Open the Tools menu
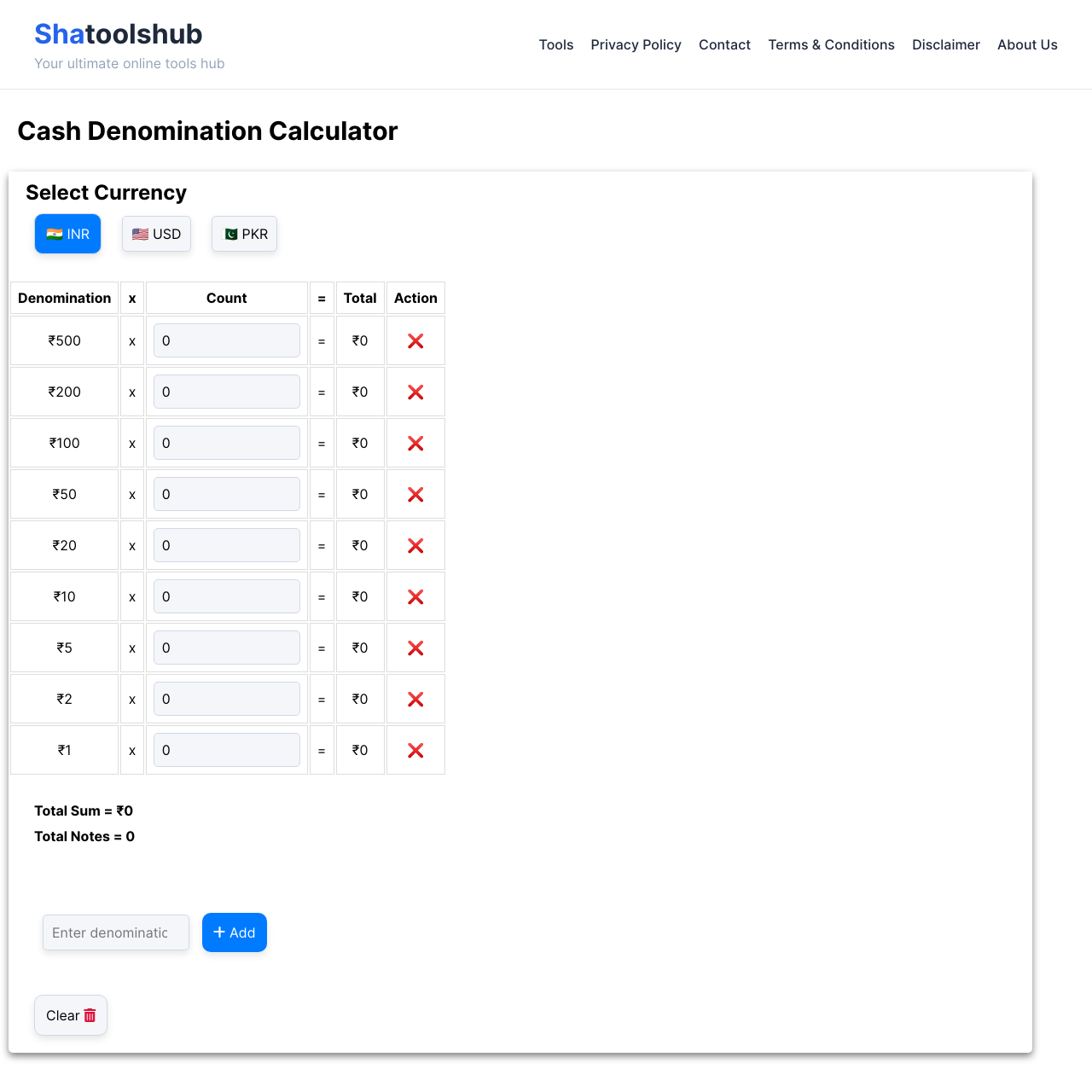Image resolution: width=1092 pixels, height=1092 pixels. pyautogui.click(x=556, y=44)
